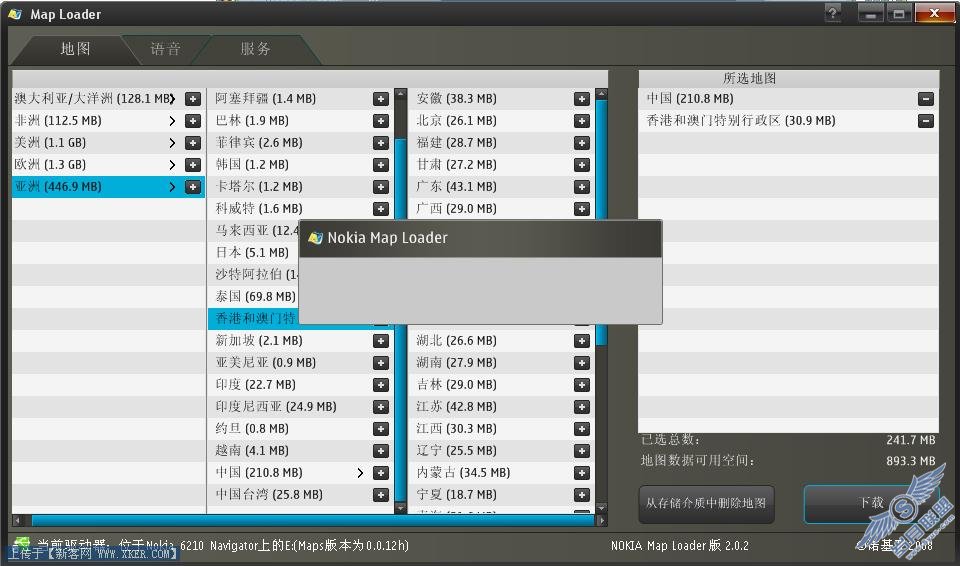
Task: Click the country list vertical scrollbar thumb
Action: 400,319
